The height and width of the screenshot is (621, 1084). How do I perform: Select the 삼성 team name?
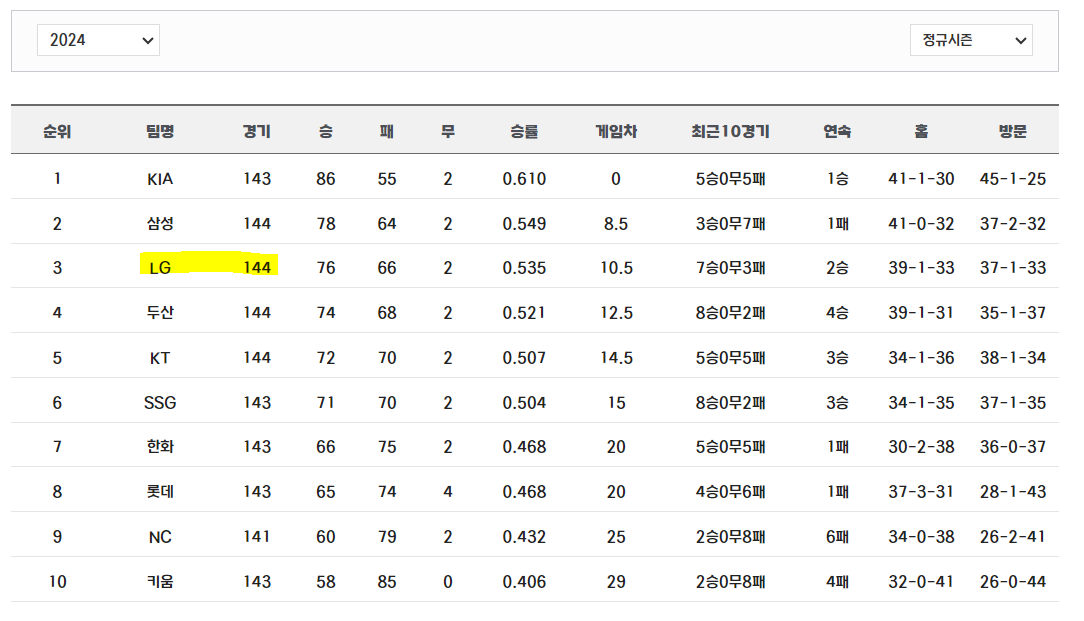pyautogui.click(x=160, y=223)
